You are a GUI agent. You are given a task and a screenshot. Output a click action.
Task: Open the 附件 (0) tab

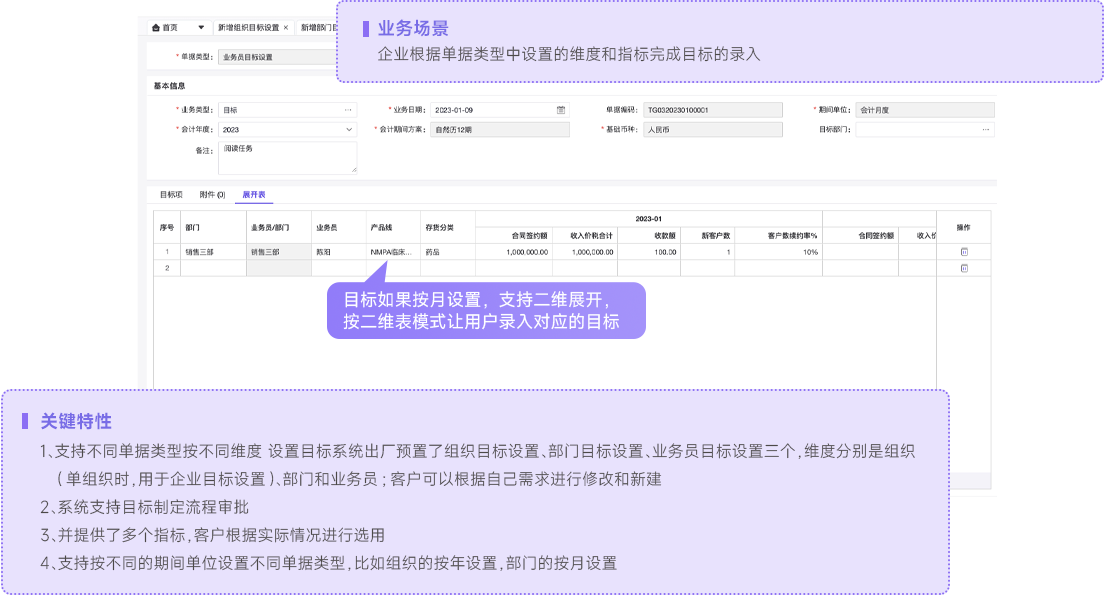[x=212, y=194]
